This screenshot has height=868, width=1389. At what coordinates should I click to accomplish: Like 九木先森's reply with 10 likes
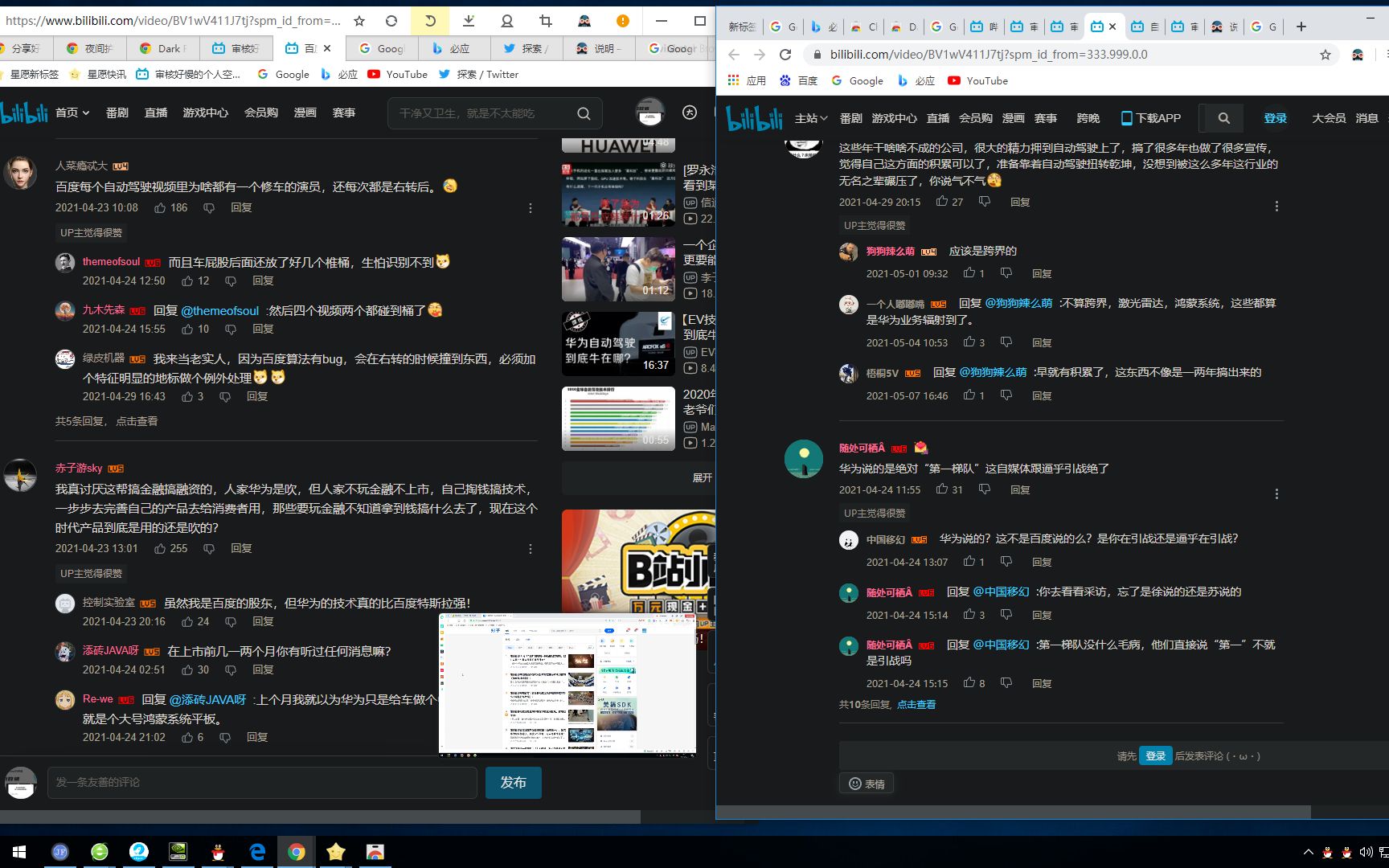(x=187, y=329)
